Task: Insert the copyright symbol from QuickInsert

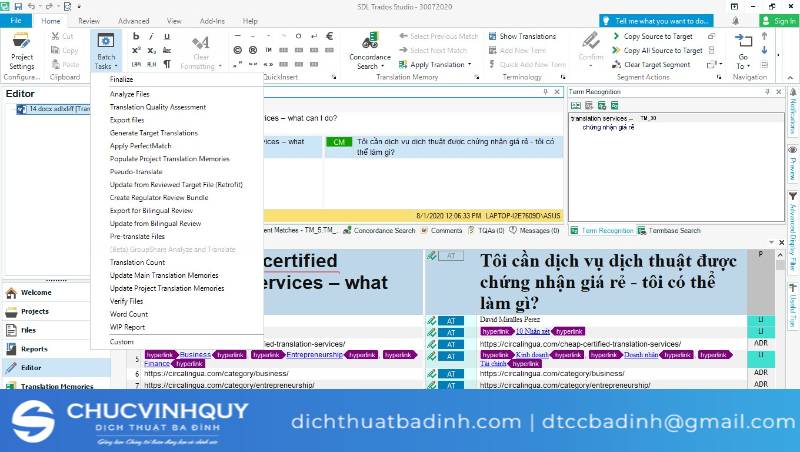Action: (x=238, y=50)
